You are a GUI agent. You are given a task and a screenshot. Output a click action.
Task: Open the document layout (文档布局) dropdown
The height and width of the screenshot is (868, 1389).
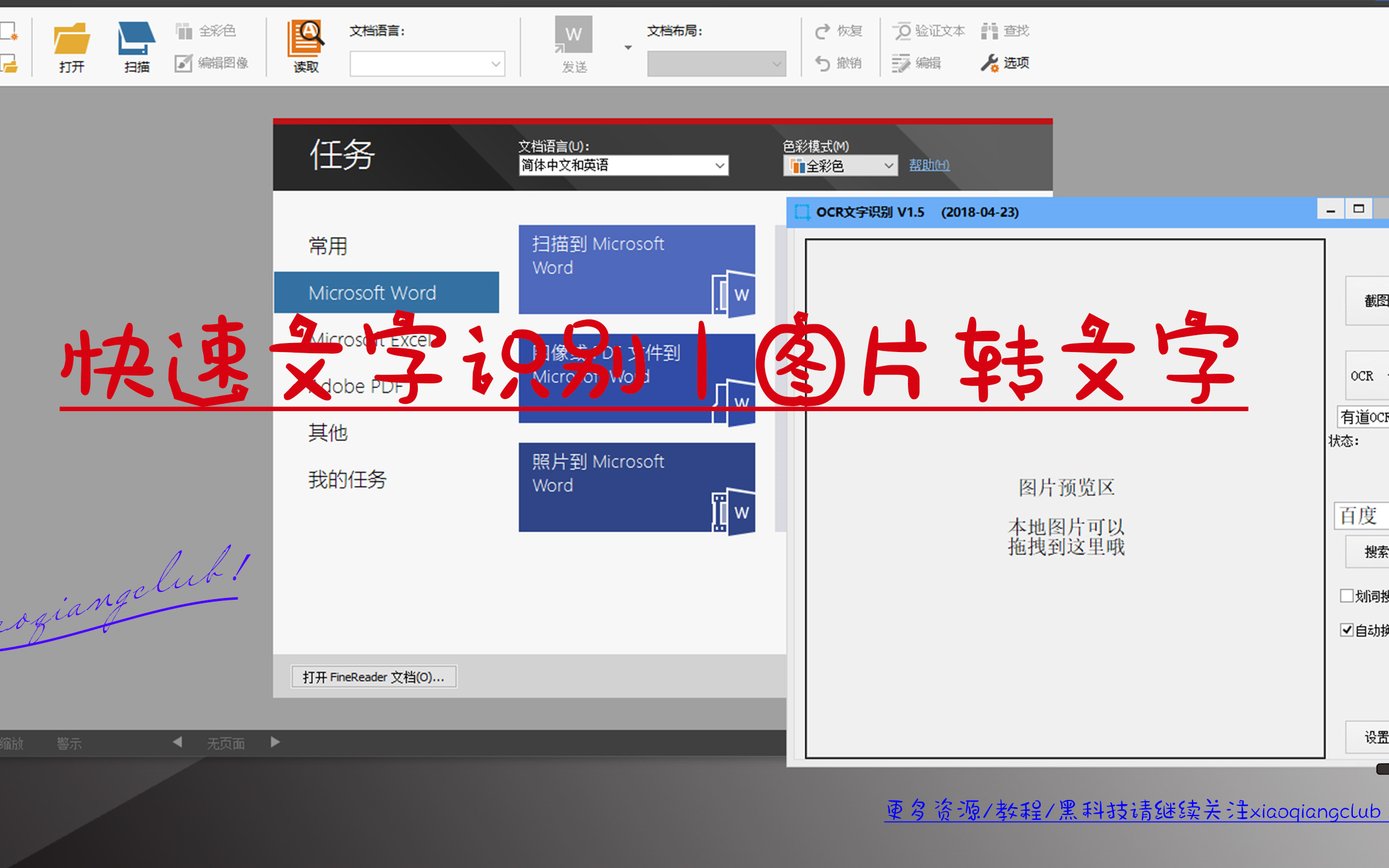[x=717, y=64]
